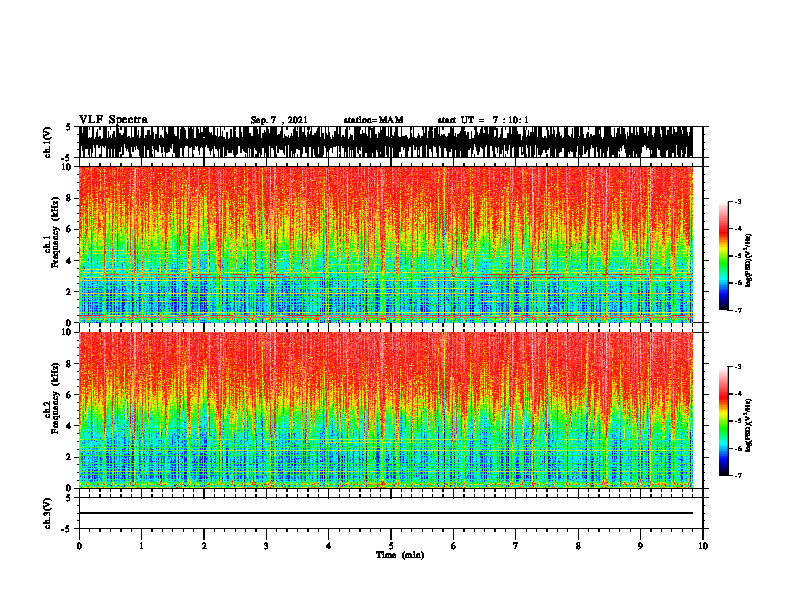Click inside the ch.1 spectrogram panel
This screenshot has height=612, width=792.
tap(385, 244)
